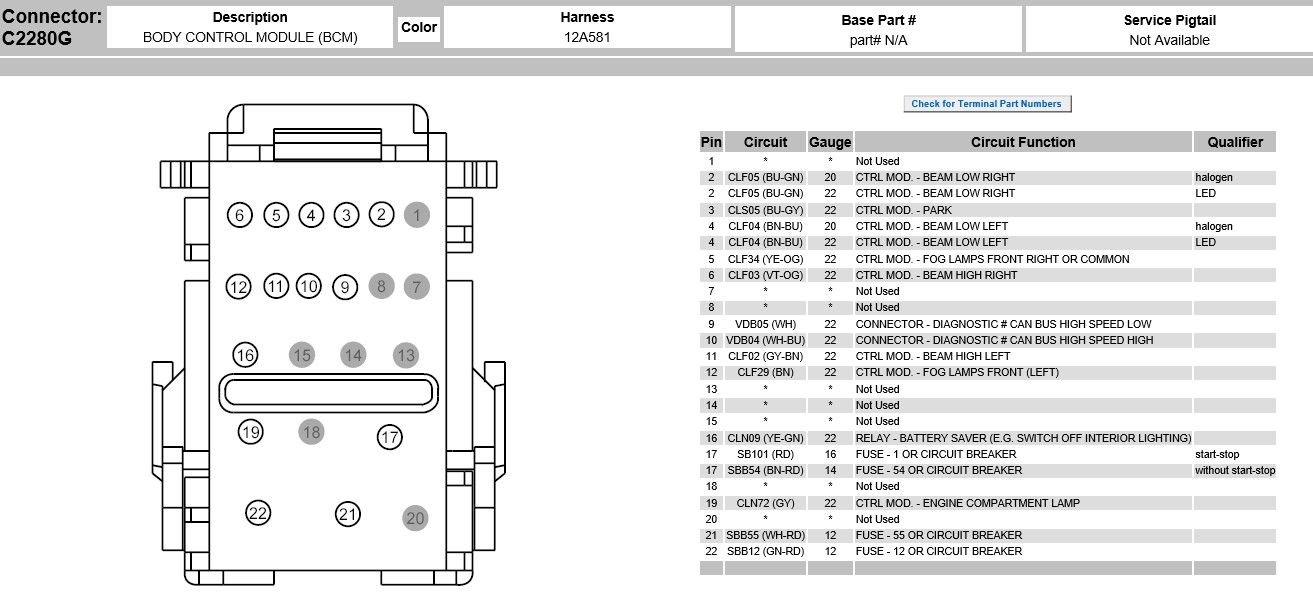The height and width of the screenshot is (602, 1313).
Task: Click pin 17 on the connector face
Action: click(x=391, y=435)
